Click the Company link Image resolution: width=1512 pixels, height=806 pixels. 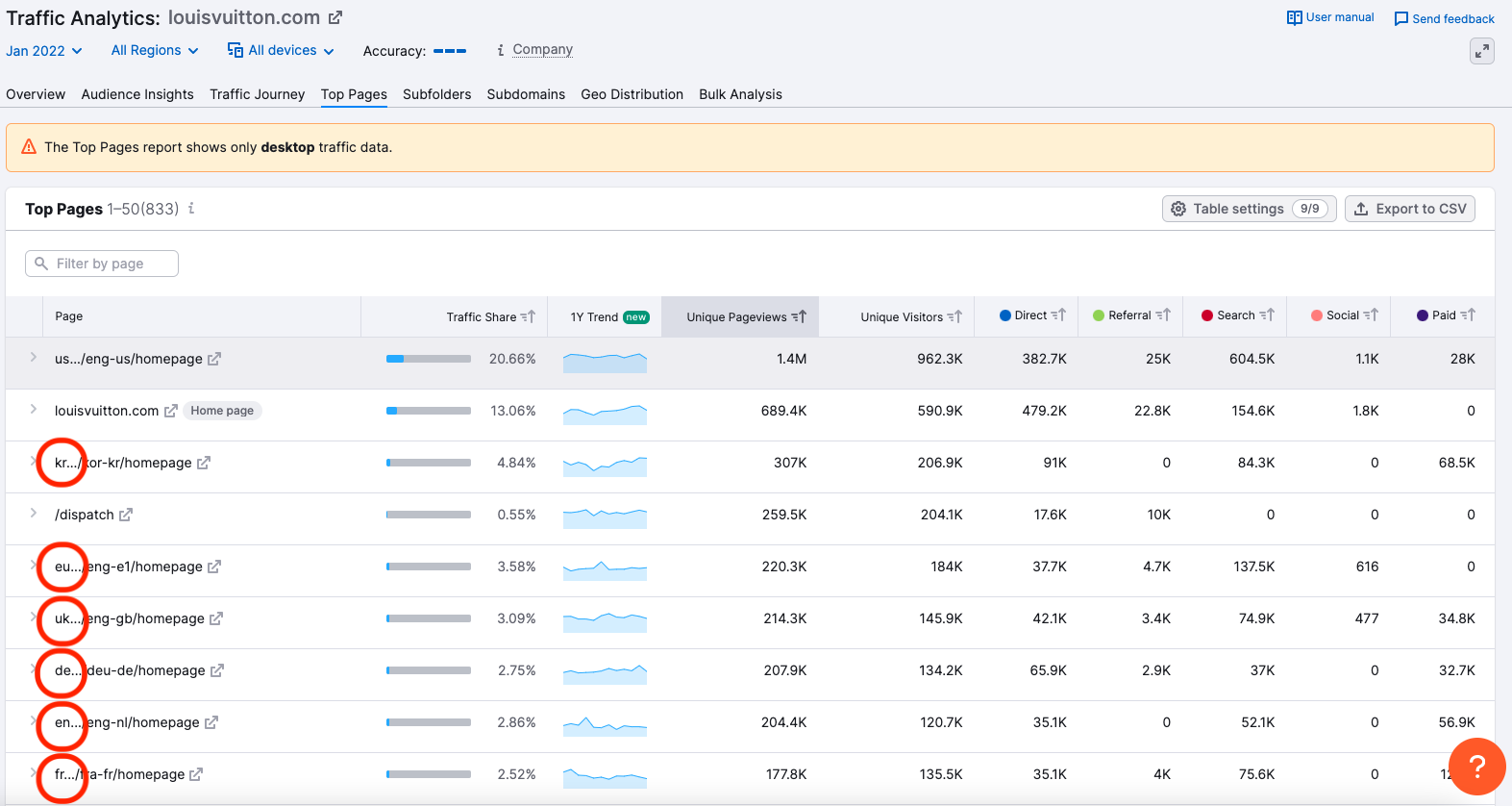(x=542, y=49)
